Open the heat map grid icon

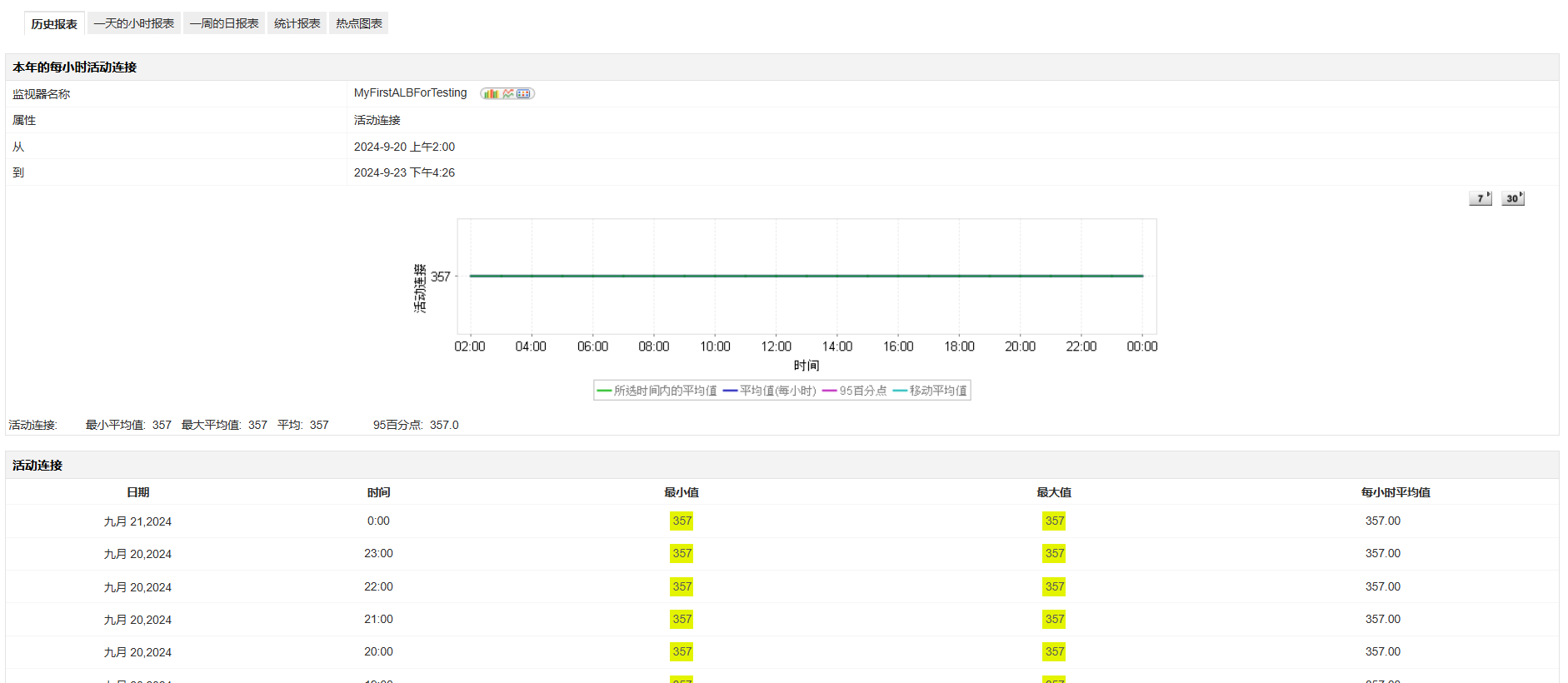click(523, 94)
